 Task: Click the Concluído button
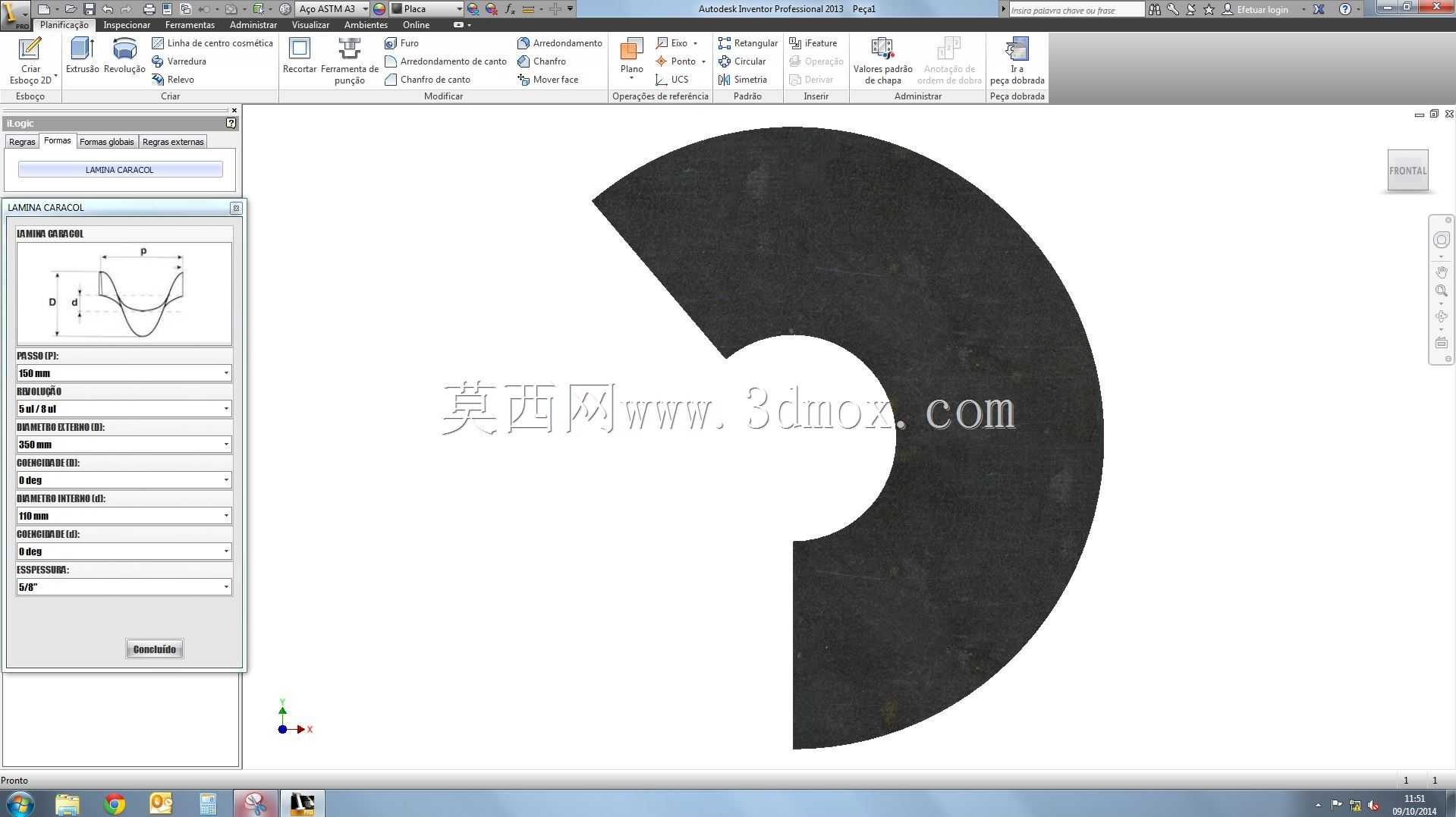point(154,649)
